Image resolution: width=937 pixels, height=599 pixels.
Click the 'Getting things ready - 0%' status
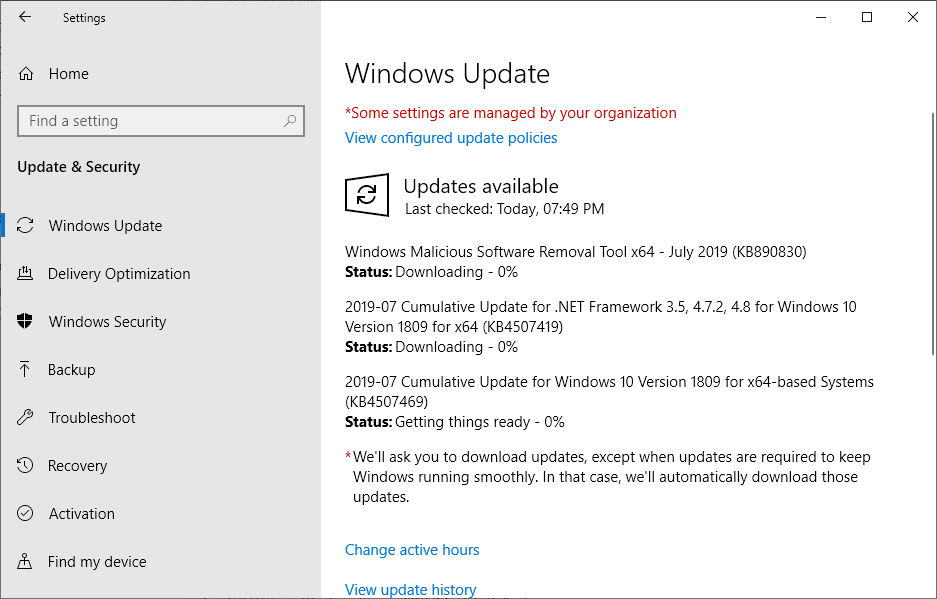pos(480,422)
